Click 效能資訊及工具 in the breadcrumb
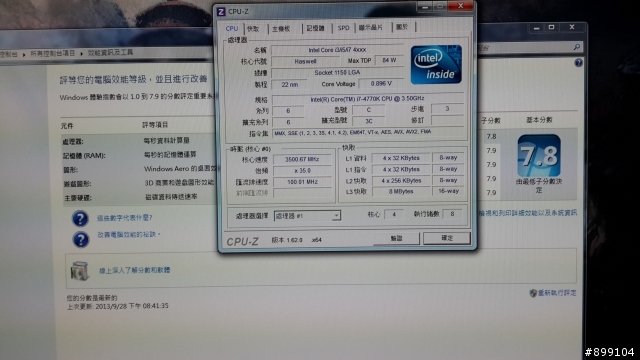Viewport: 640px width, 360px height. (110, 53)
